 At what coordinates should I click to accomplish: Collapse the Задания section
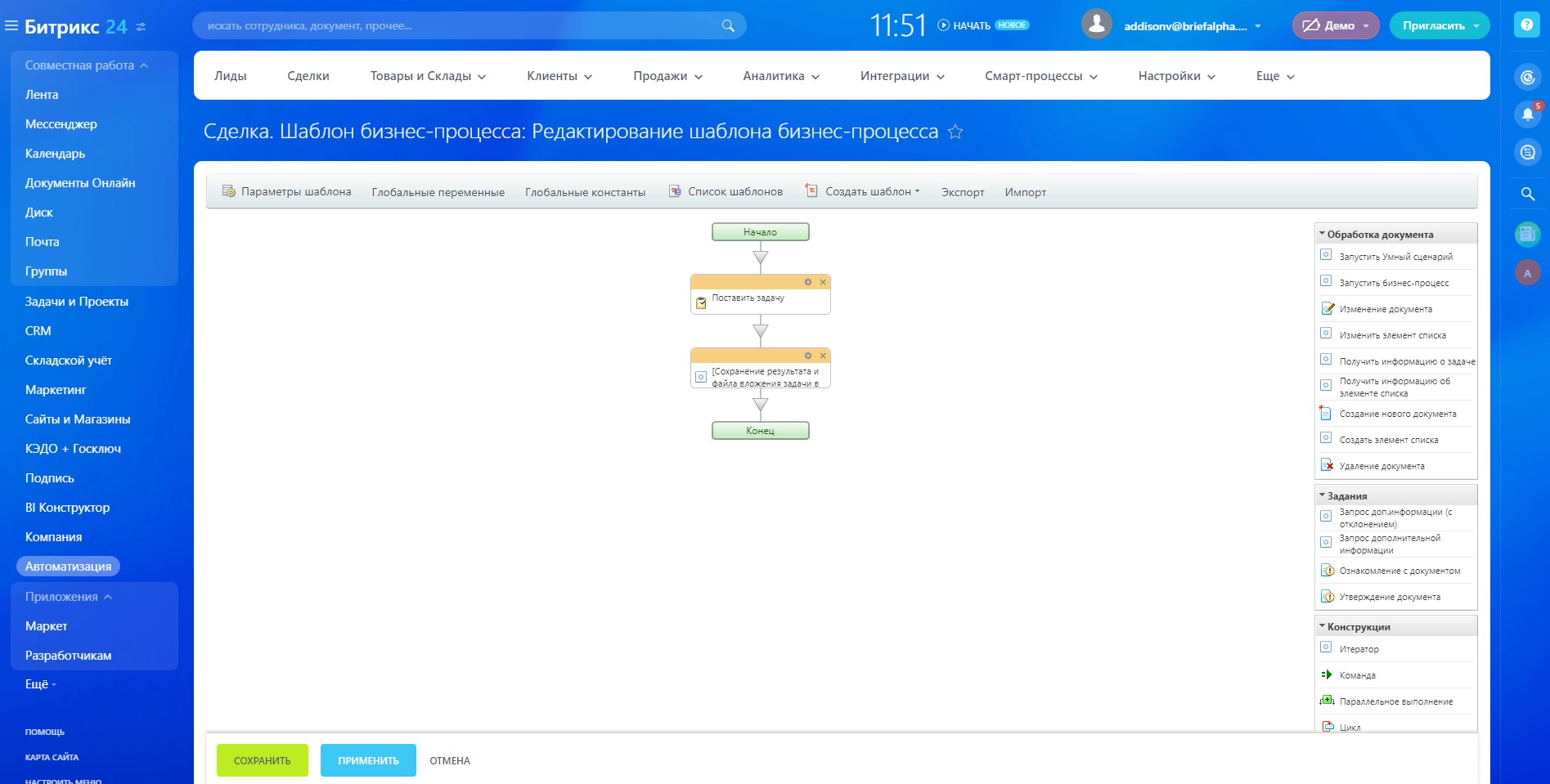1322,495
